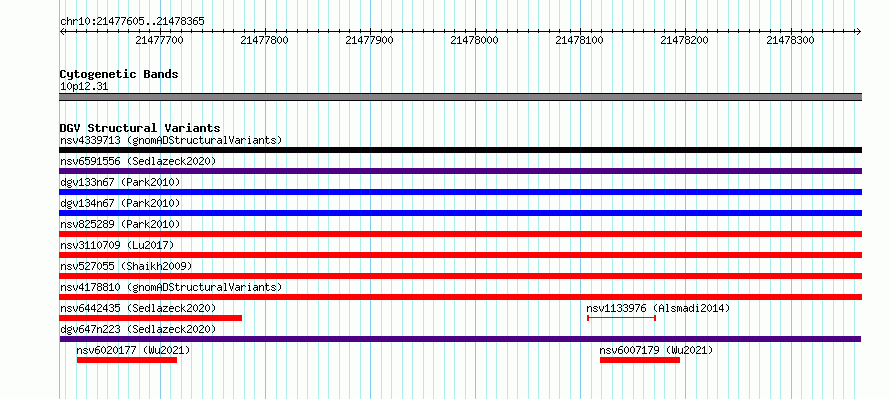Open nsv825289 (Park2010) label
Image resolution: width=890 pixels, height=399 pixels.
[120, 224]
